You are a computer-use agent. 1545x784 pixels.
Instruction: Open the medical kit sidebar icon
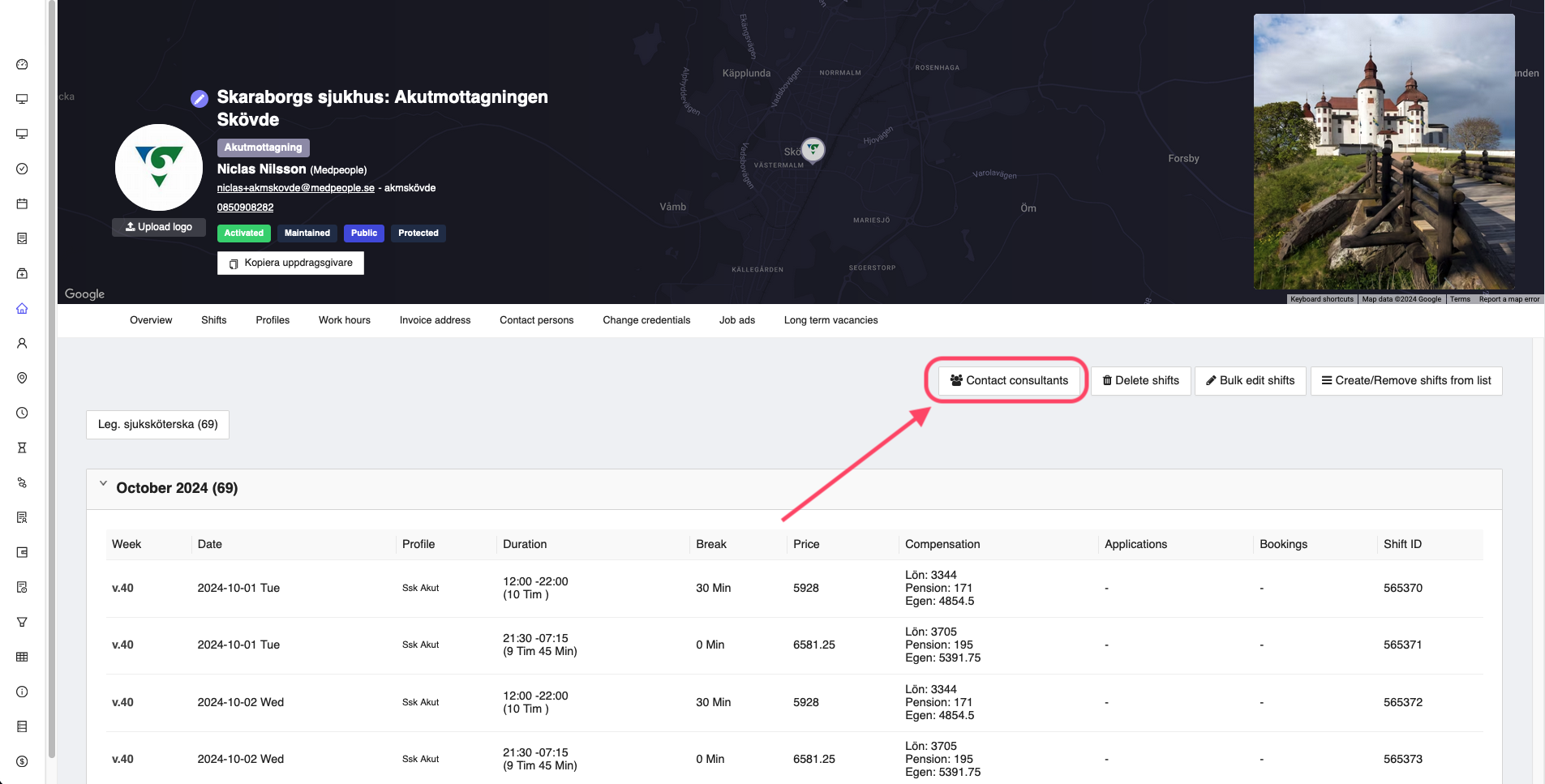22,273
